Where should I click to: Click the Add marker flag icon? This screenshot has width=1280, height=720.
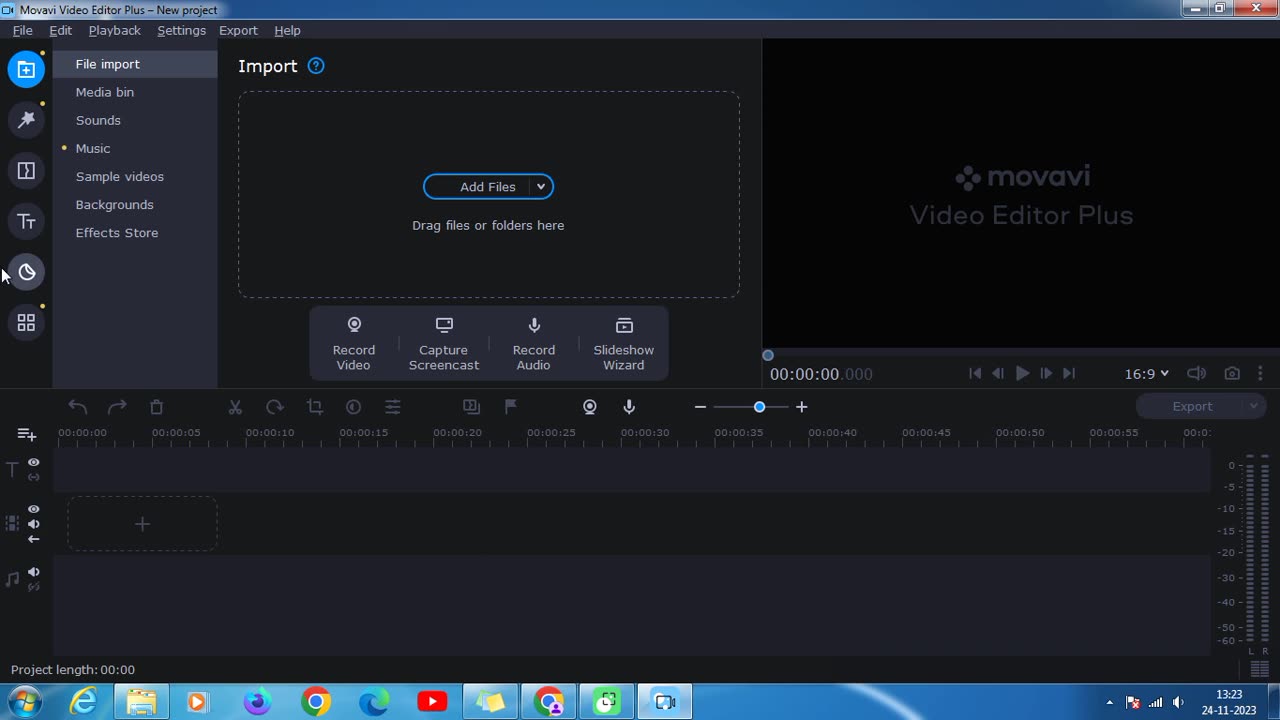(x=511, y=407)
